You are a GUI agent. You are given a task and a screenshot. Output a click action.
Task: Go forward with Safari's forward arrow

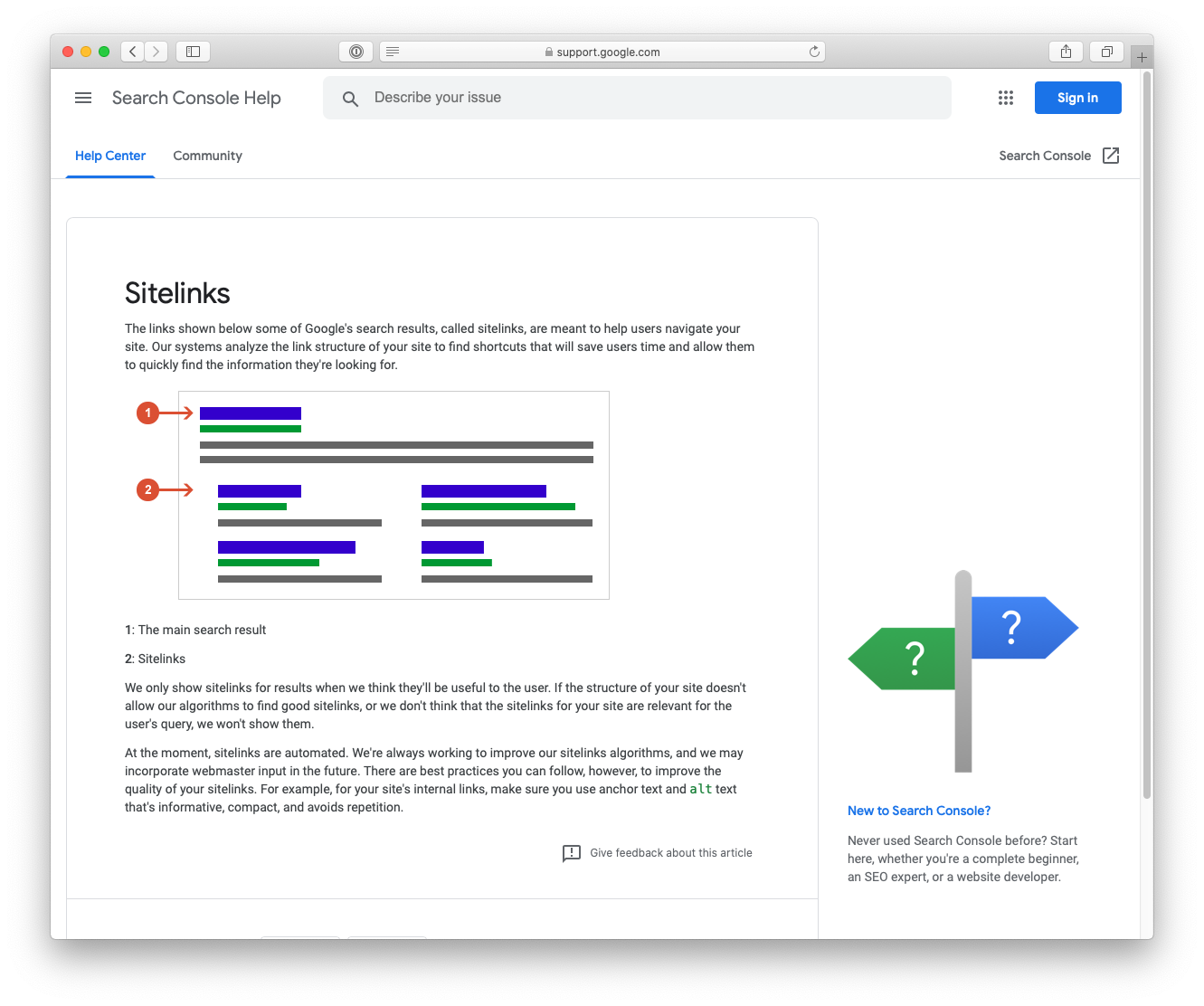pyautogui.click(x=156, y=52)
